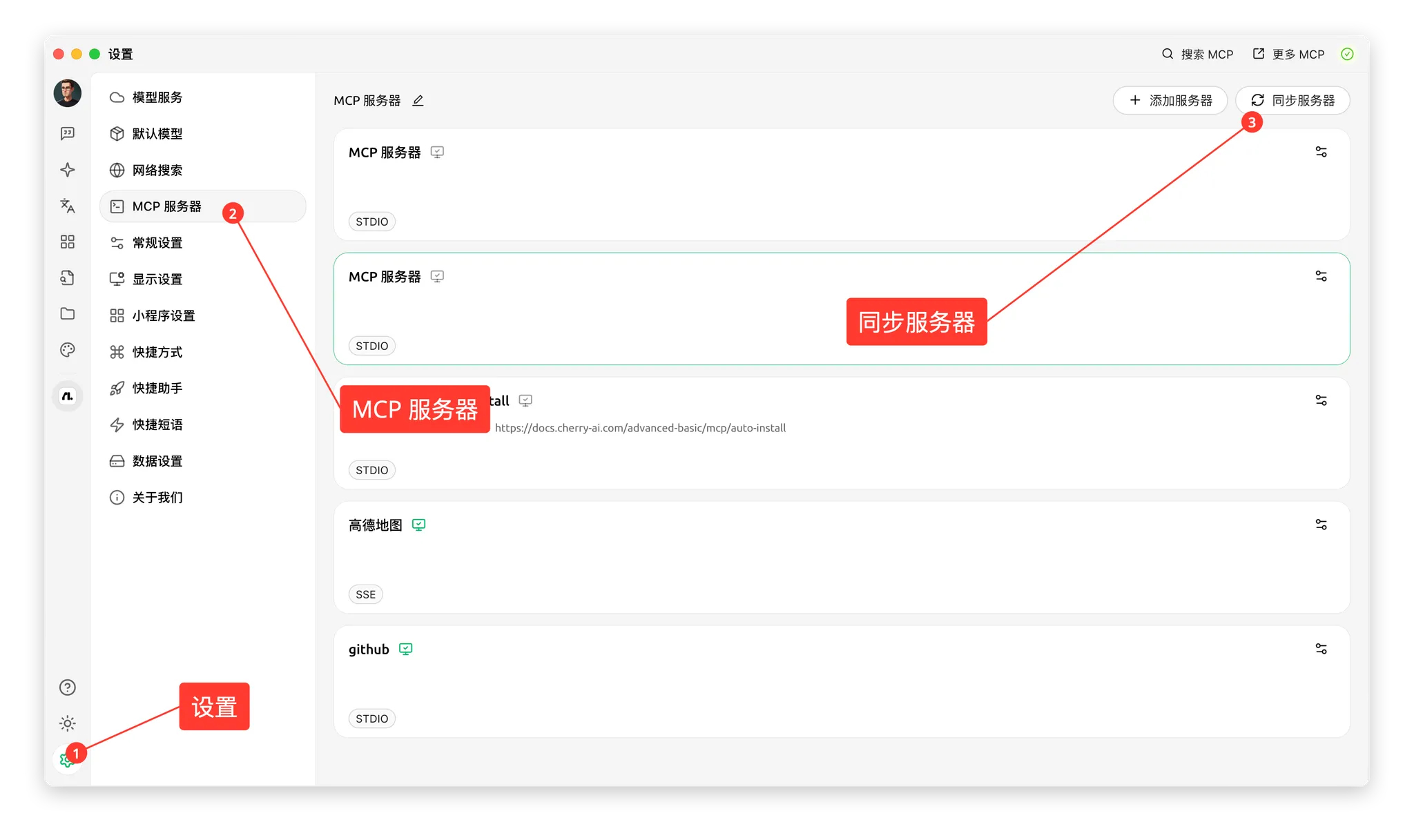Open the knowledge base document icon

tap(67, 277)
